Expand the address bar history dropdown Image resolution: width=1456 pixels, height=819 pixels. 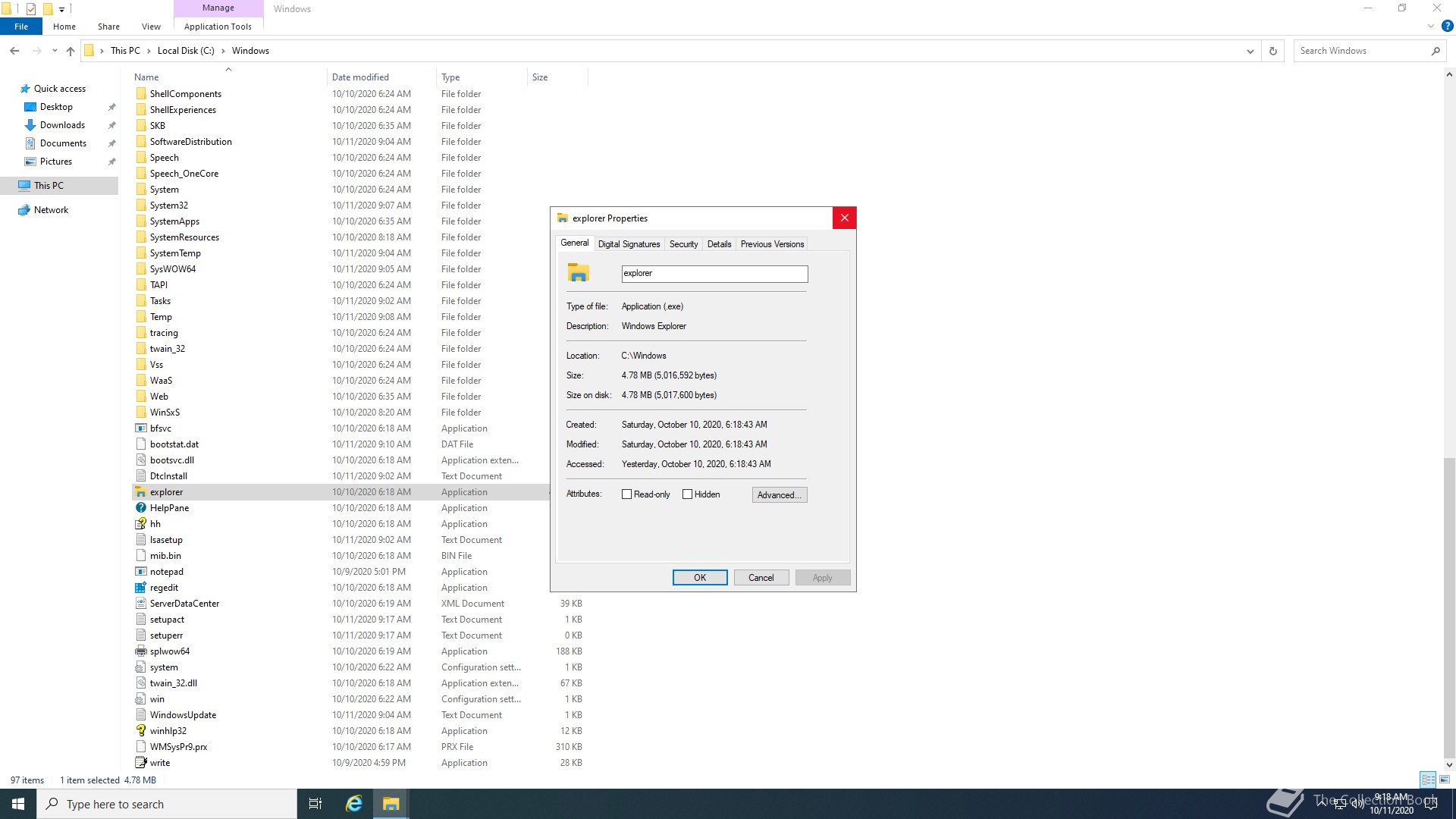(x=1250, y=51)
